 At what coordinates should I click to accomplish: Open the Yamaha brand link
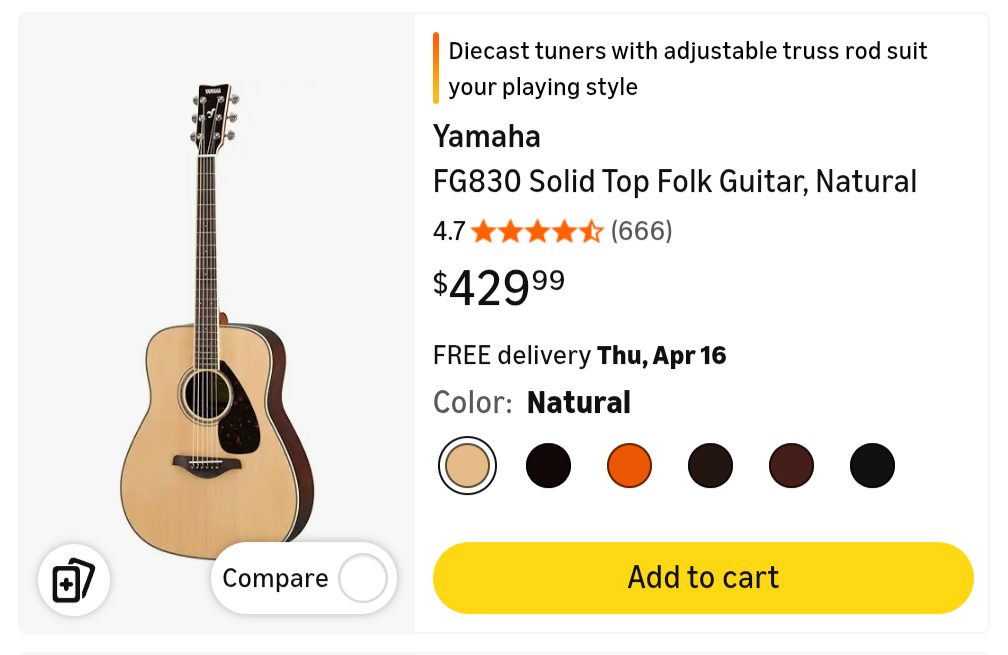[x=487, y=137]
